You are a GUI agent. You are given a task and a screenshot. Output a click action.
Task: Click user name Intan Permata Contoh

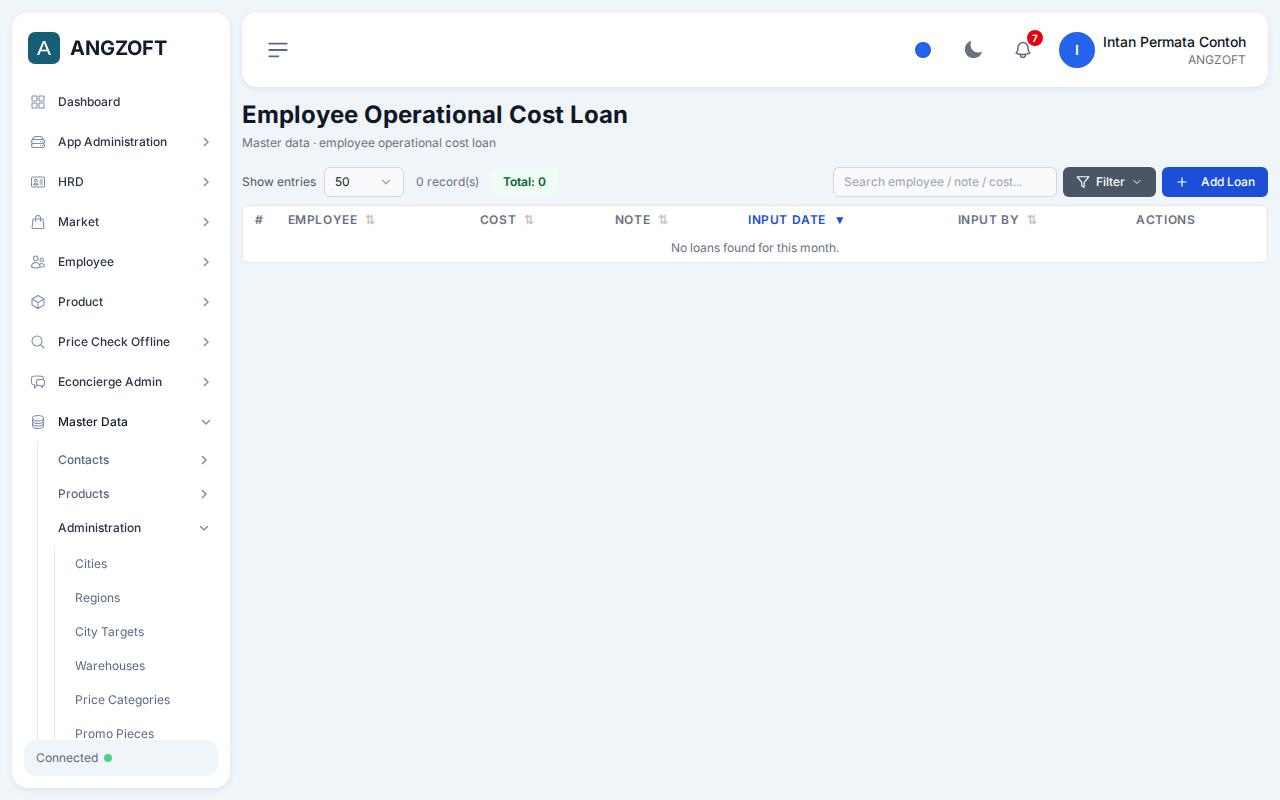[x=1174, y=42]
